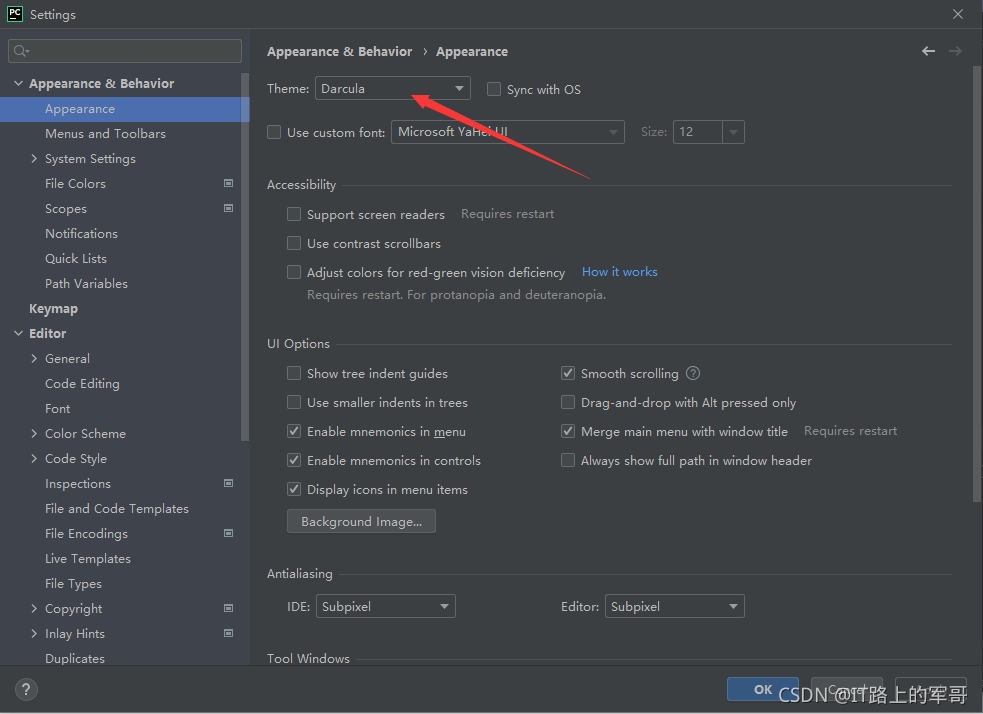Enable Sync with OS checkbox
The height and width of the screenshot is (714, 983).
(x=494, y=89)
